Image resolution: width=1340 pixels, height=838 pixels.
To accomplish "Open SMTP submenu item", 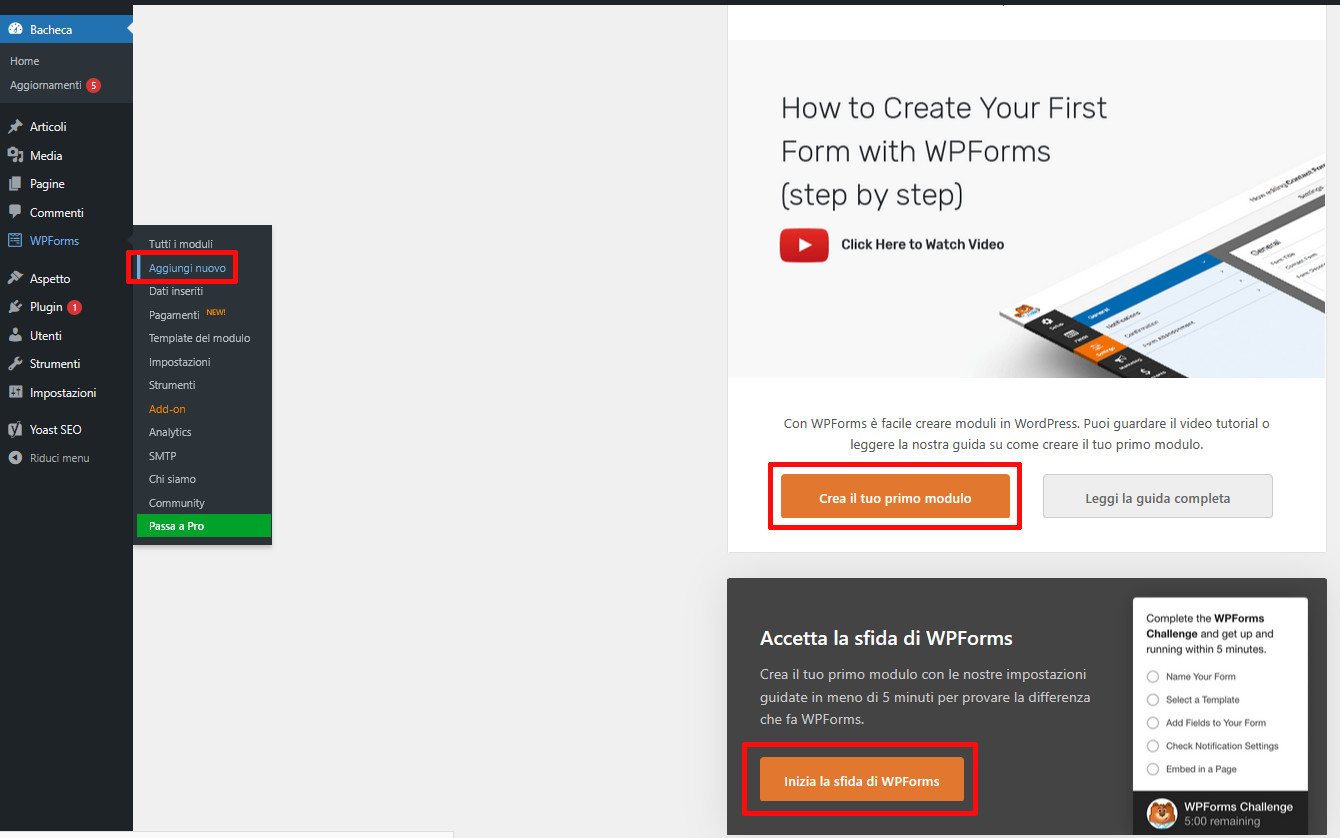I will pos(162,456).
